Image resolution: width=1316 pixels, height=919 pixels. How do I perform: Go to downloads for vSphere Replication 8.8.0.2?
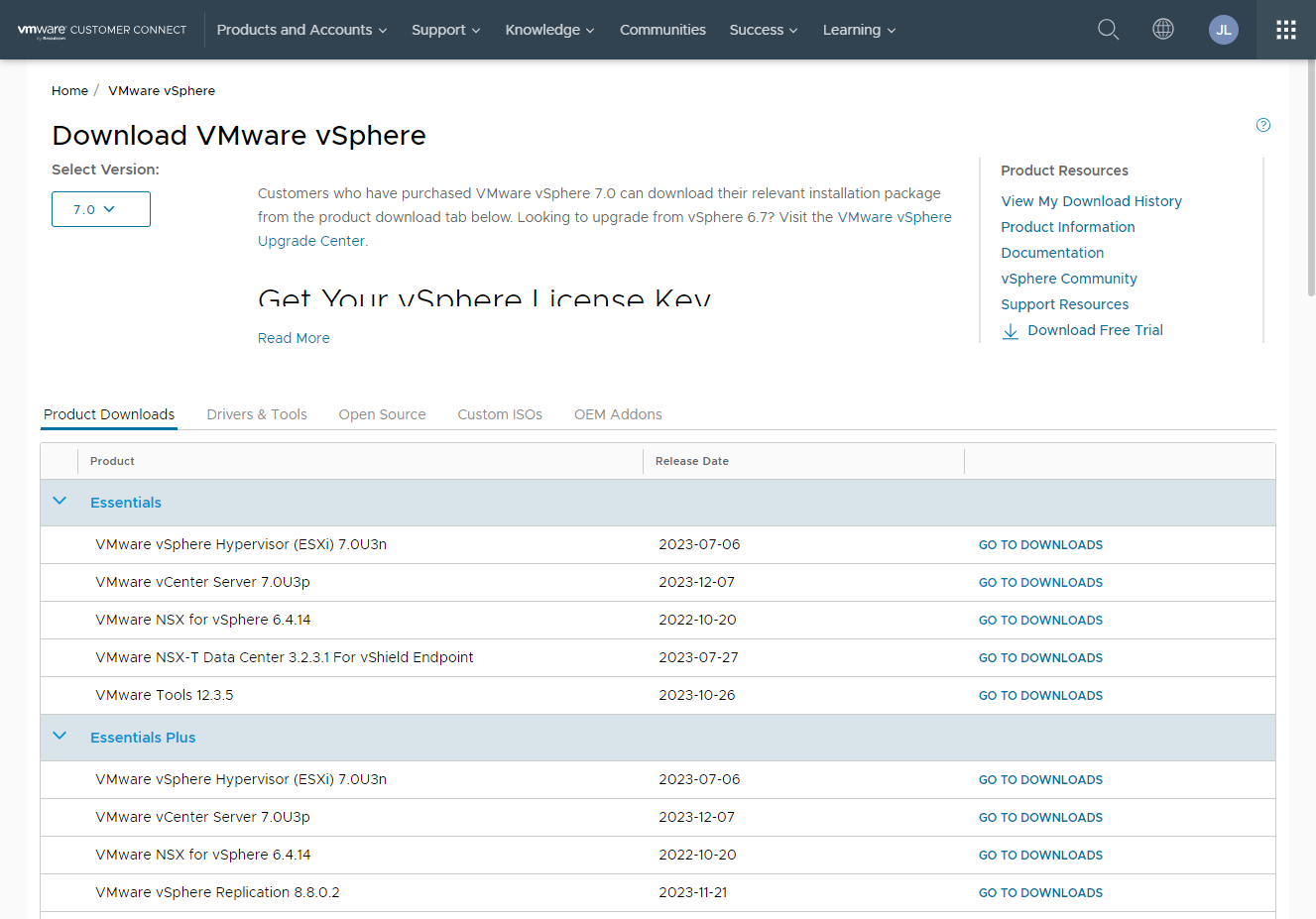pyautogui.click(x=1040, y=893)
